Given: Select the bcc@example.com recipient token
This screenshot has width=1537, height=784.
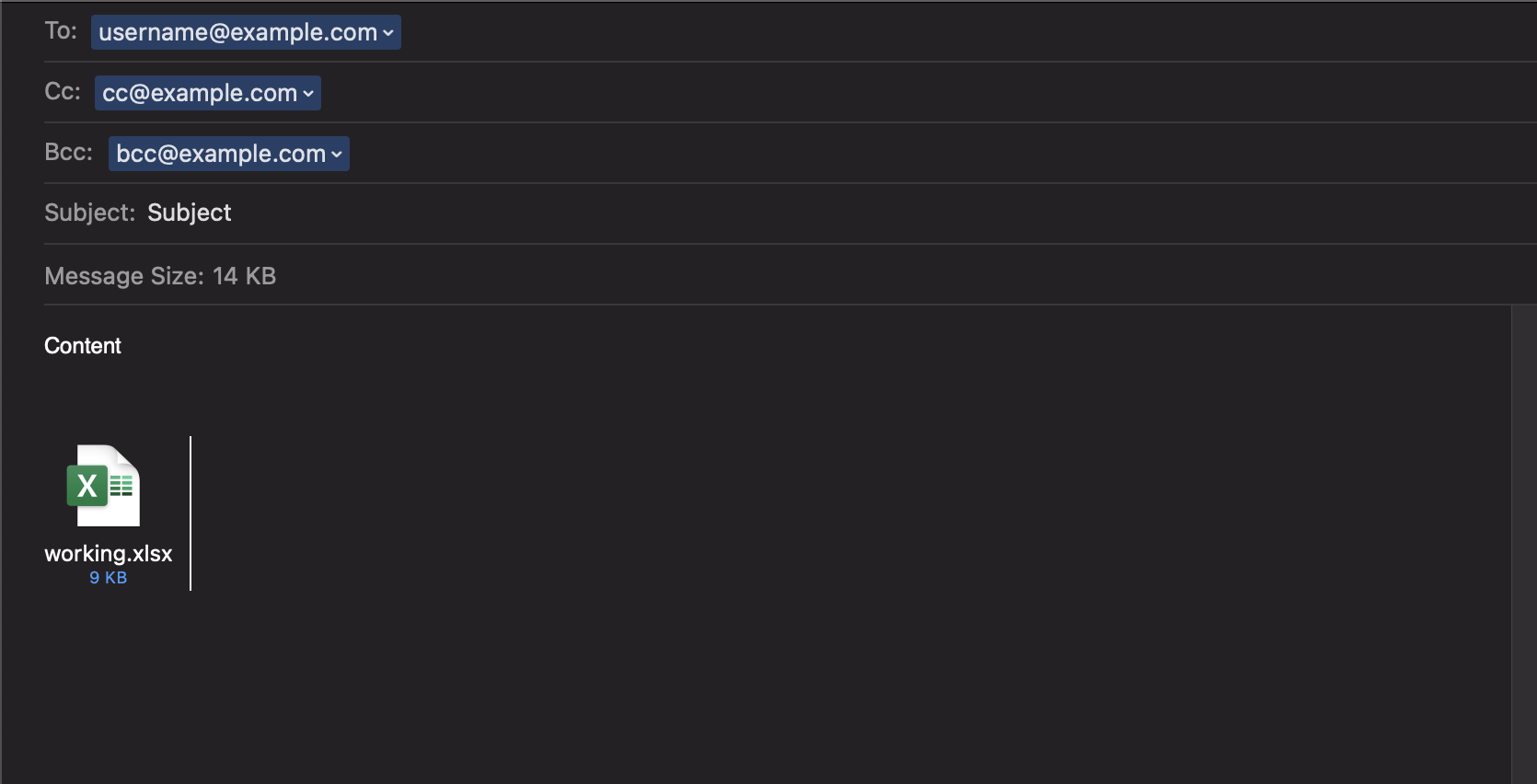Looking at the screenshot, I should (x=229, y=154).
